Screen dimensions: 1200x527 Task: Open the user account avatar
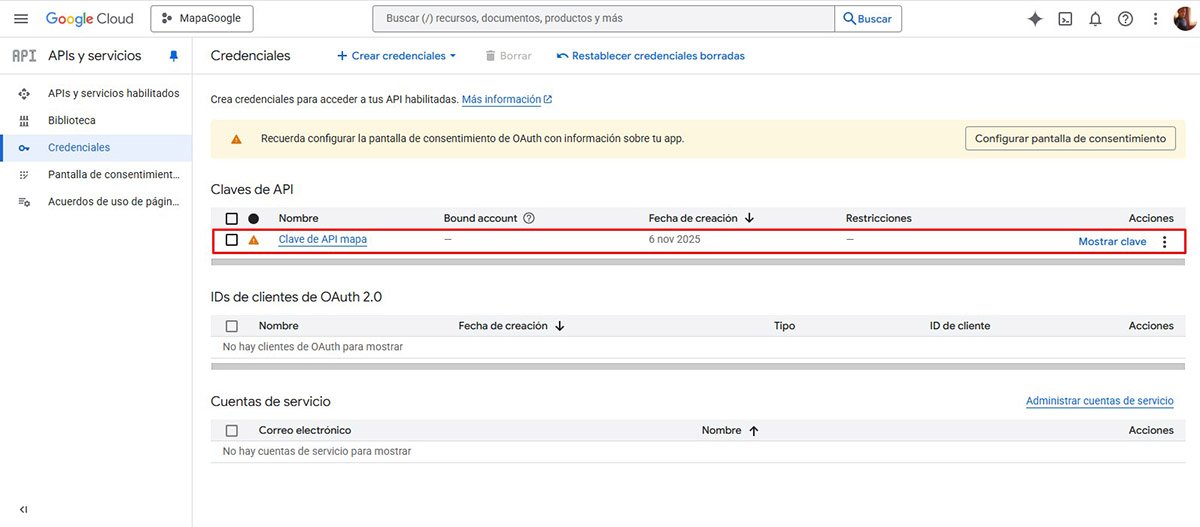point(1185,19)
